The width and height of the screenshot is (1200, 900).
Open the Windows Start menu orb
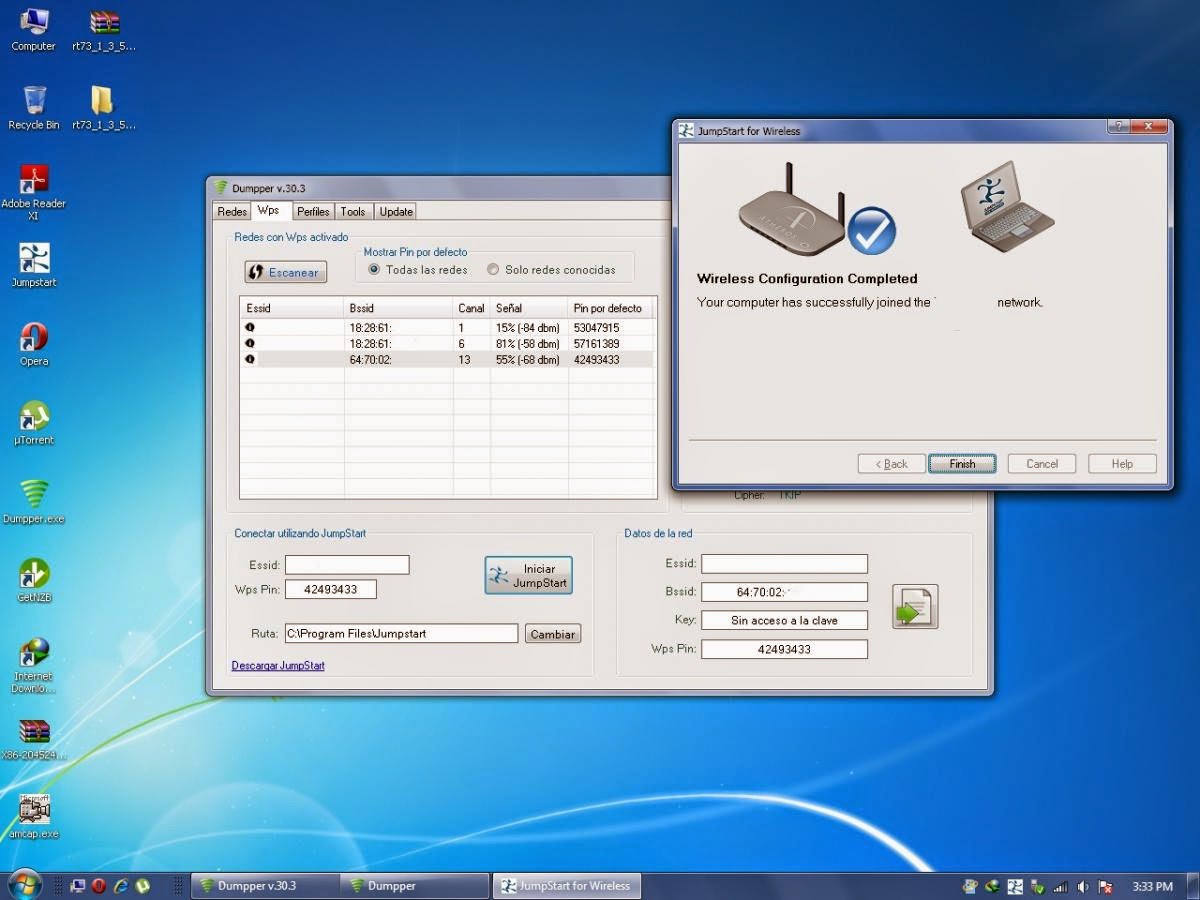click(24, 885)
